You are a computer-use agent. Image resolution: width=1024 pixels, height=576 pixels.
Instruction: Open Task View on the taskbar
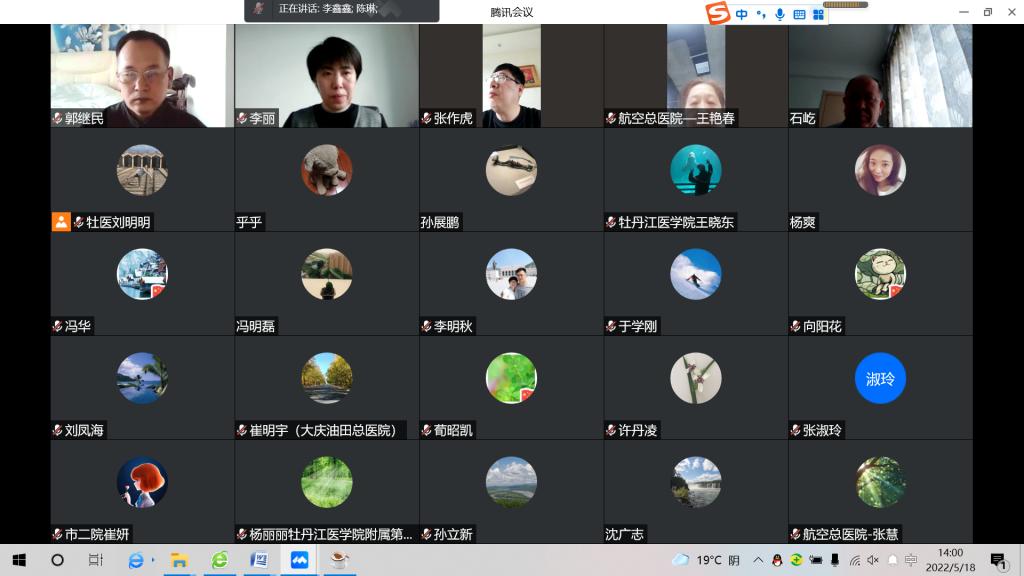[x=96, y=560]
